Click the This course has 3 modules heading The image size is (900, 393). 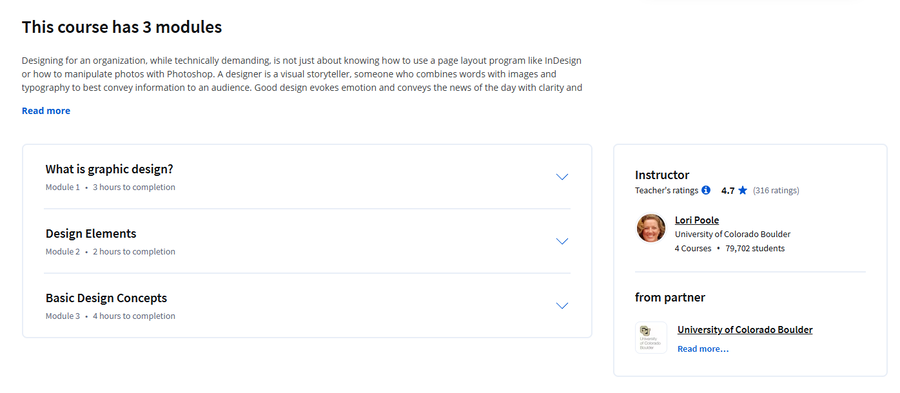[122, 27]
